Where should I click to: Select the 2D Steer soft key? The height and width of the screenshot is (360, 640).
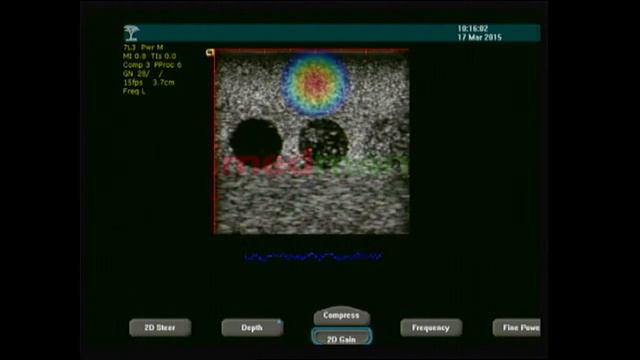coord(160,327)
